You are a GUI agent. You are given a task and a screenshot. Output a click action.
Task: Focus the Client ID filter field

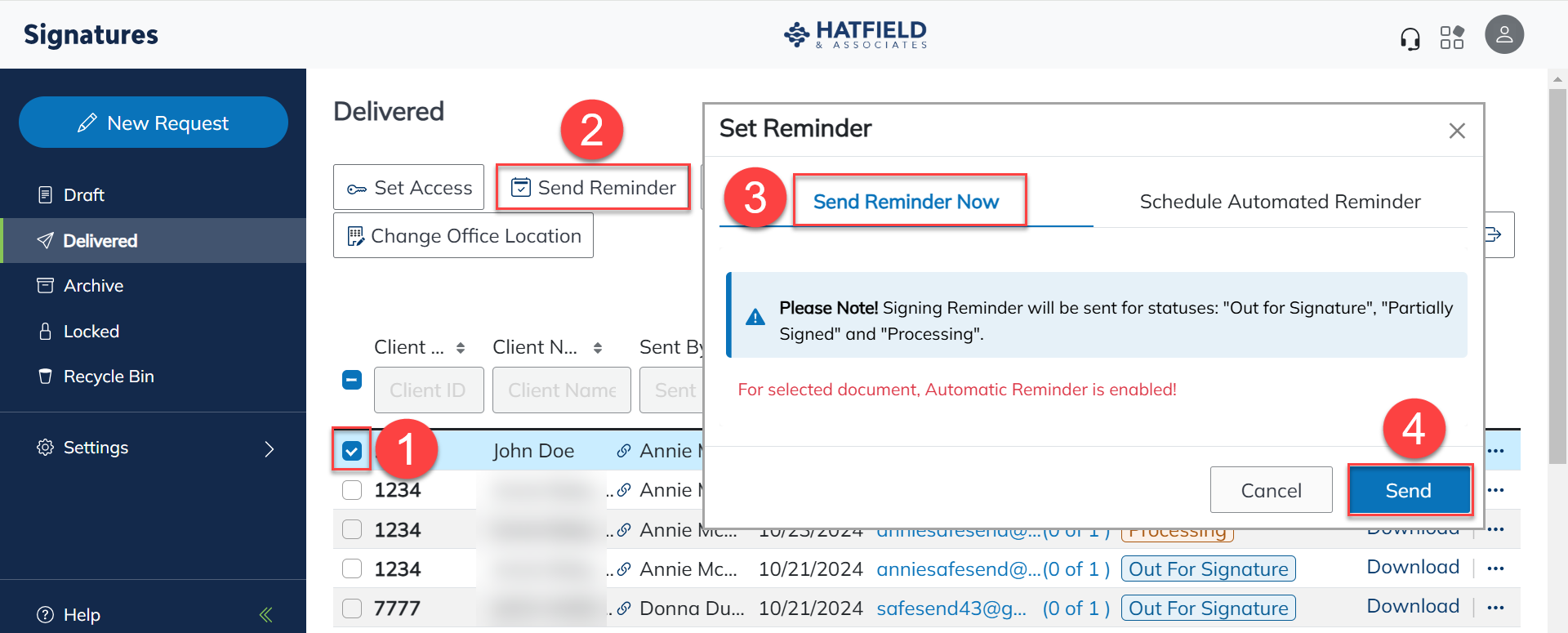[x=429, y=390]
